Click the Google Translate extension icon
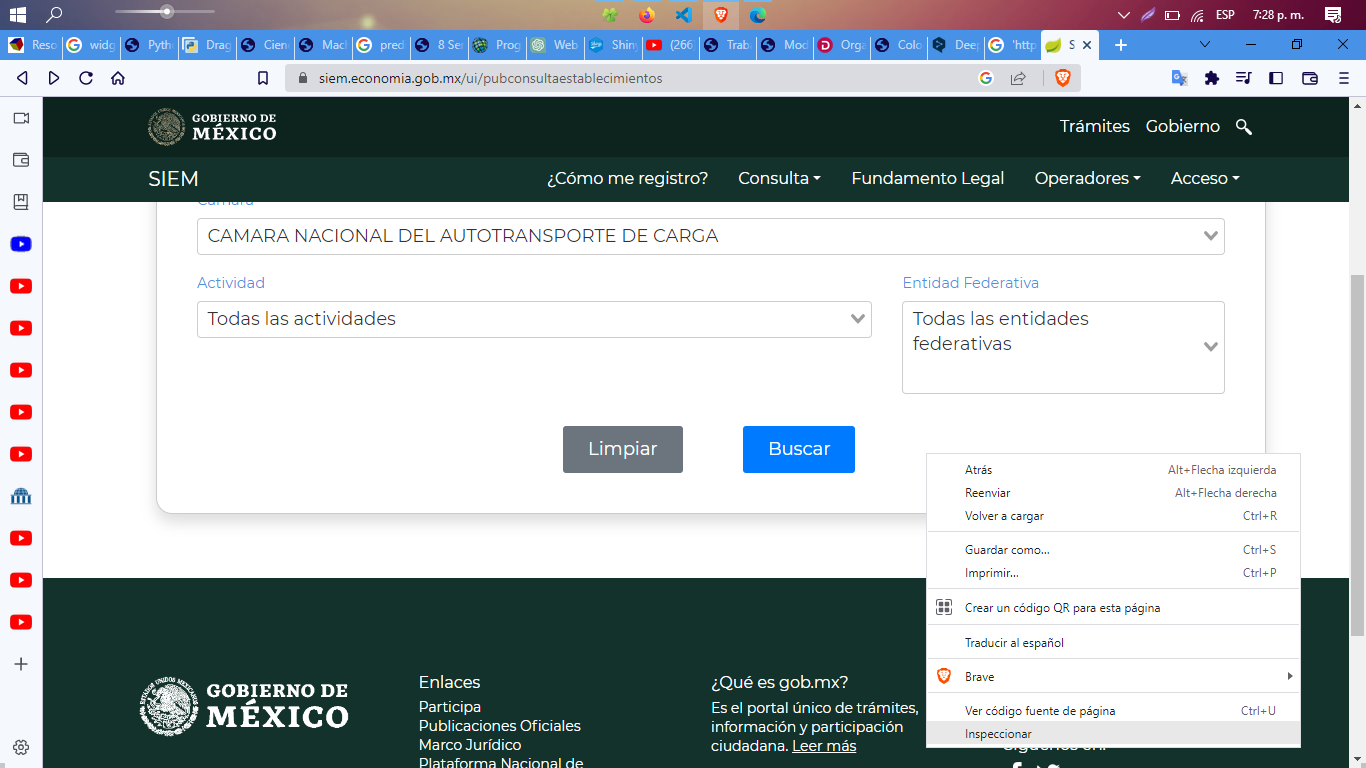The width and height of the screenshot is (1366, 768). point(1178,77)
